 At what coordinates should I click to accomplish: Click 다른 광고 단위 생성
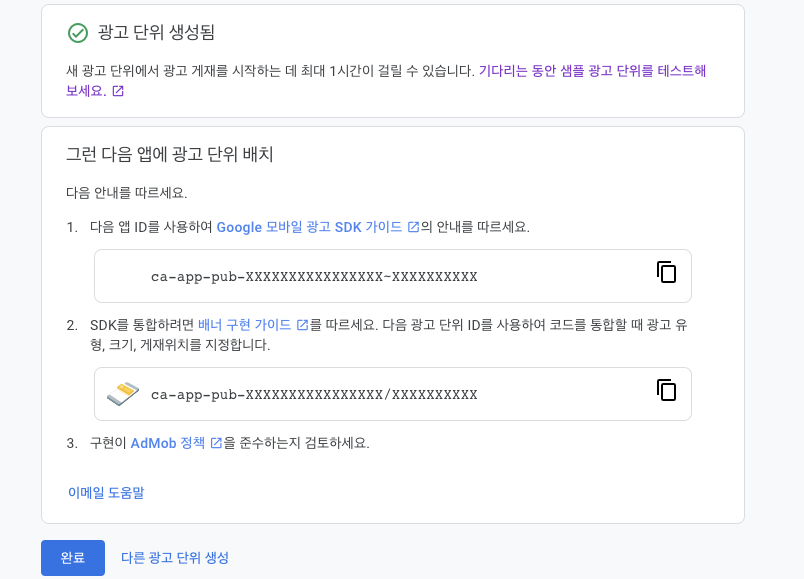coord(175,557)
